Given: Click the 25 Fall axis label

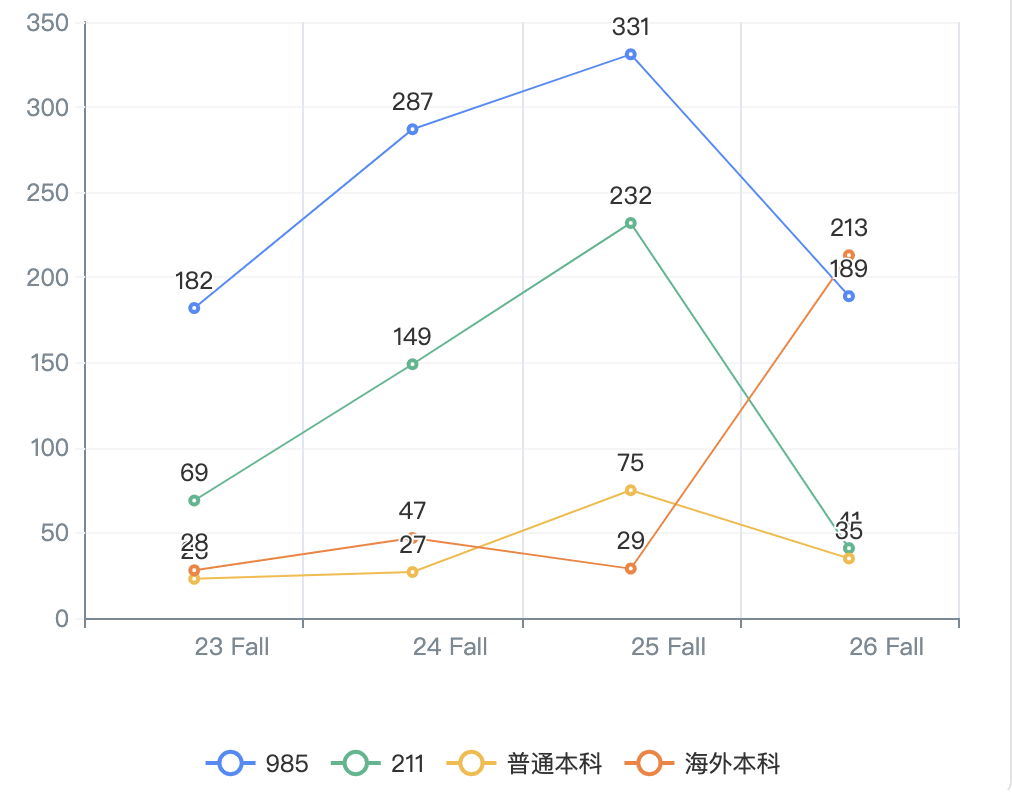Looking at the screenshot, I should pos(668,647).
